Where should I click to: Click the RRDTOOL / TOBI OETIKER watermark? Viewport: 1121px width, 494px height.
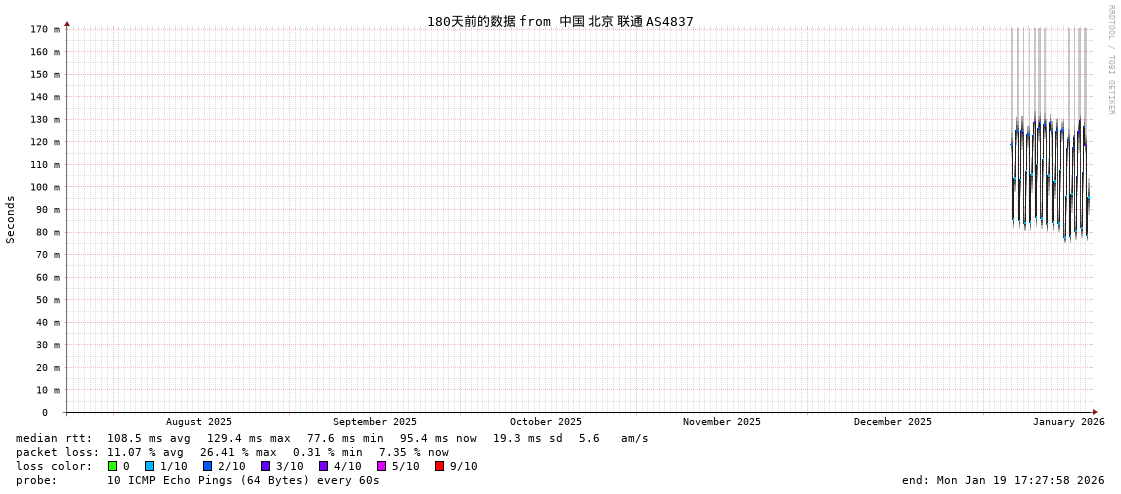1110,60
